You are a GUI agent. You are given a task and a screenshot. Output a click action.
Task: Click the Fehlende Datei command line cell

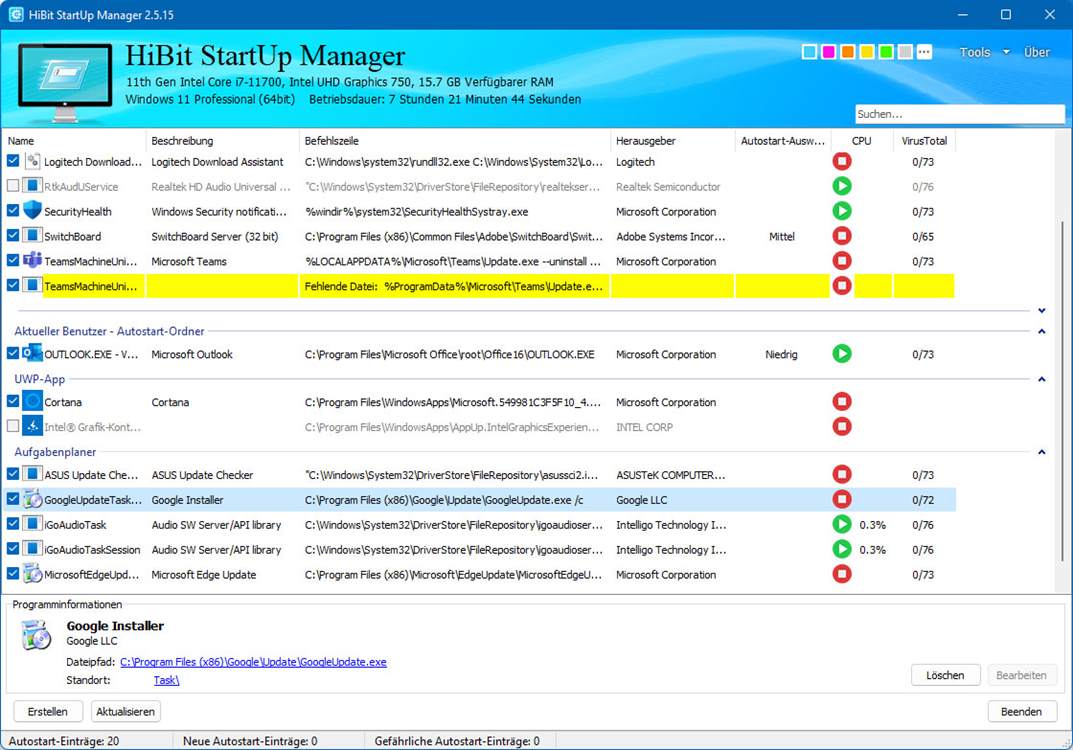click(x=454, y=286)
